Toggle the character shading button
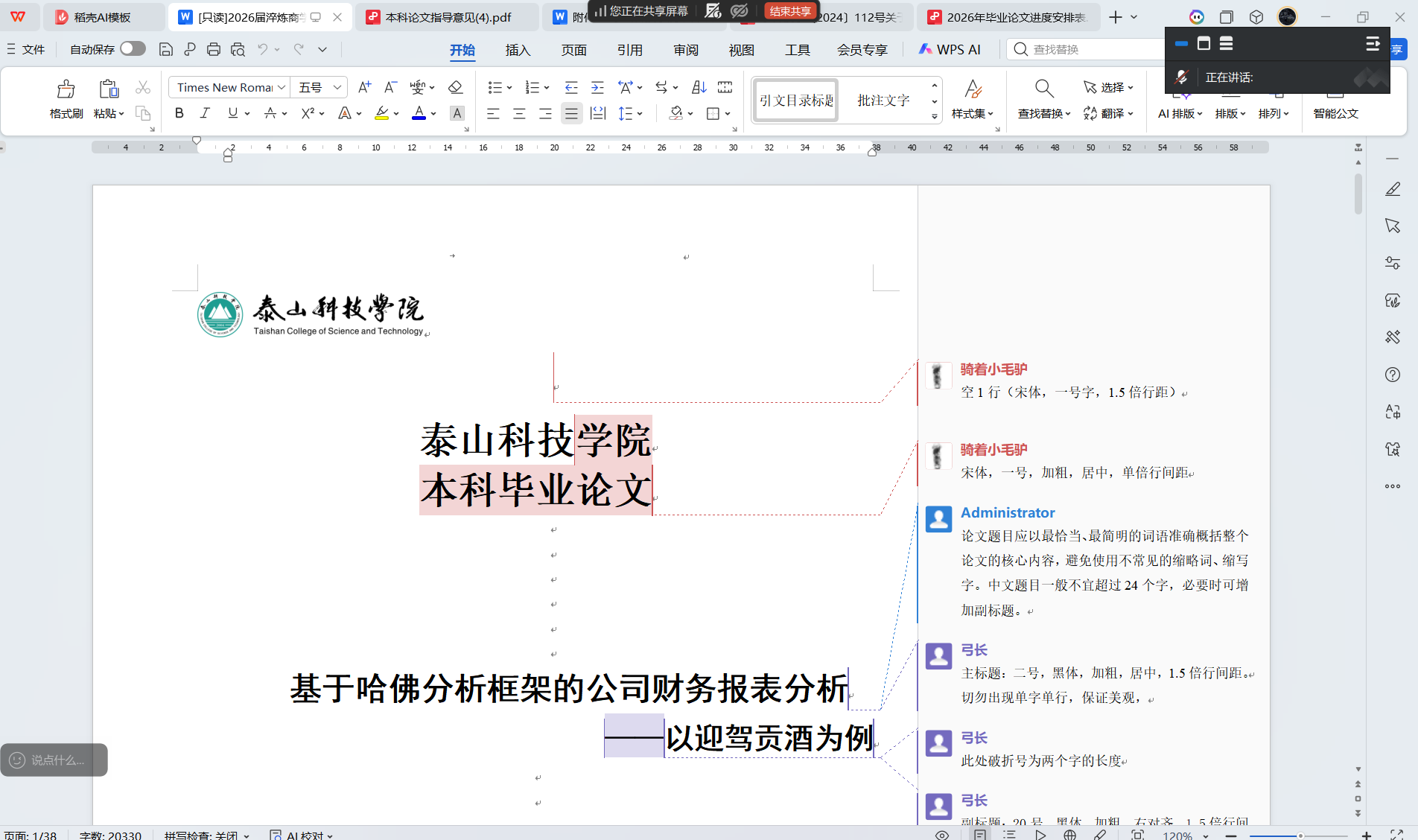Image resolution: width=1418 pixels, height=840 pixels. (457, 113)
